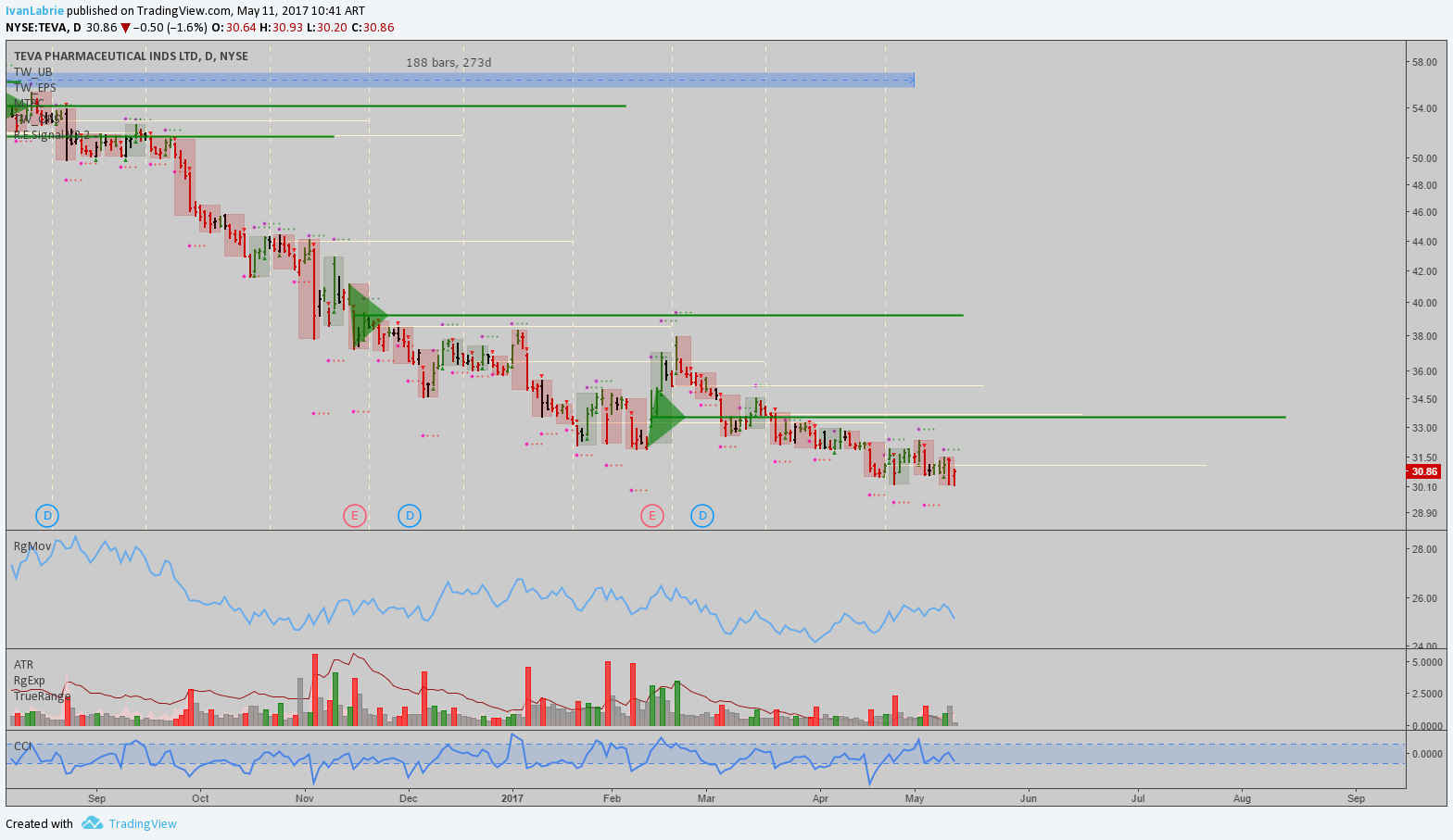Click the May label on time axis
The width and height of the screenshot is (1453, 840).
[x=916, y=798]
